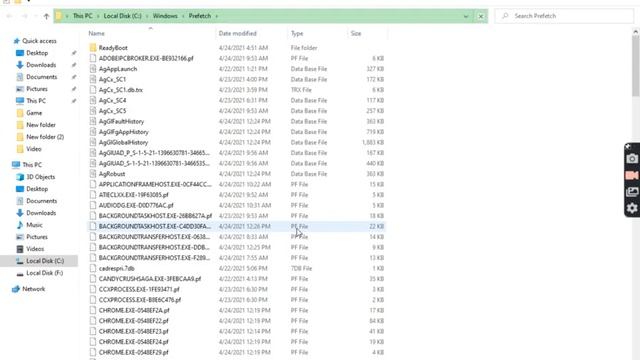Open New folder in navigation pane

click(x=41, y=125)
